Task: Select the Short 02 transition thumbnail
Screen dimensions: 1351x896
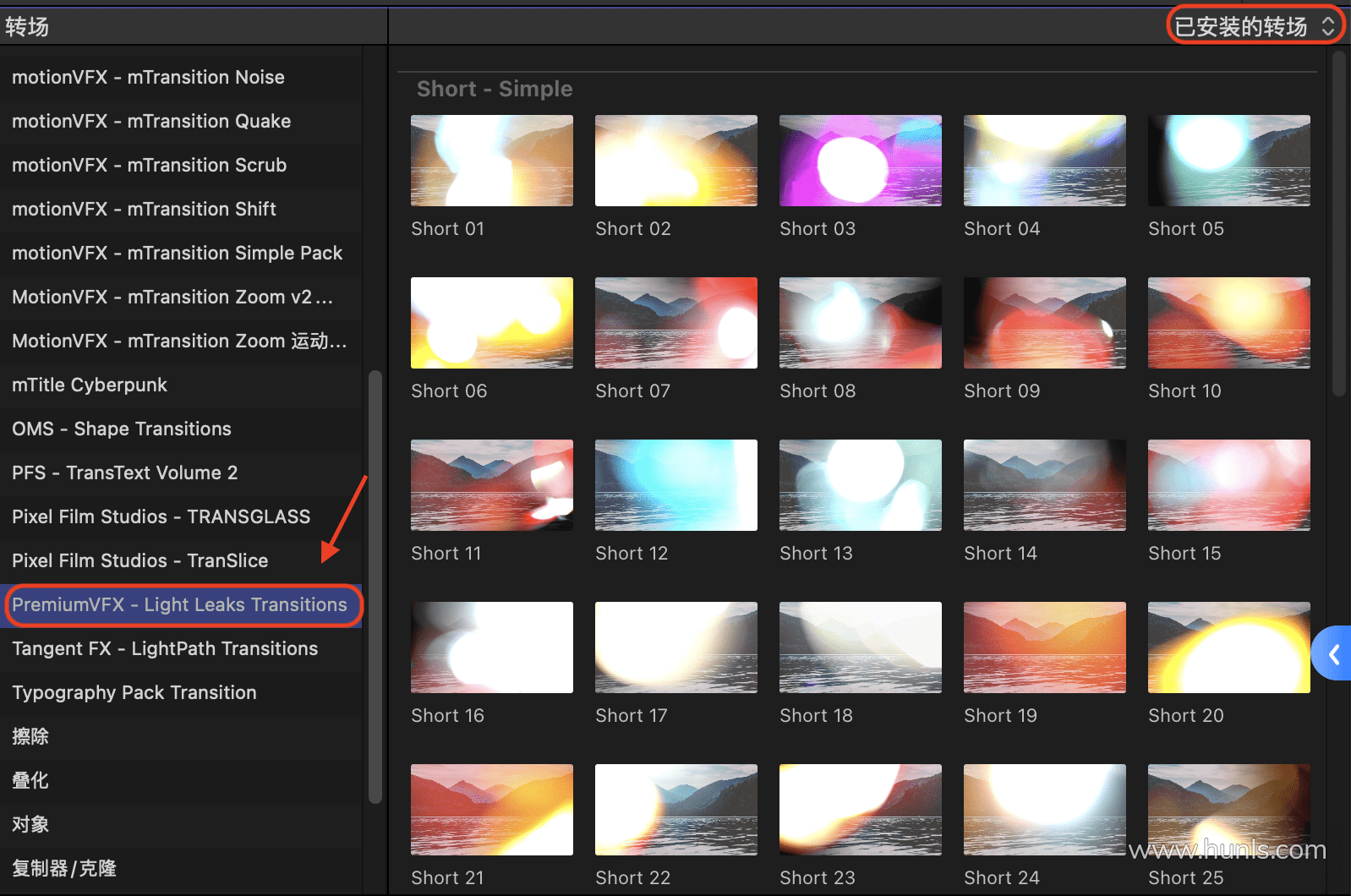Action: (676, 161)
